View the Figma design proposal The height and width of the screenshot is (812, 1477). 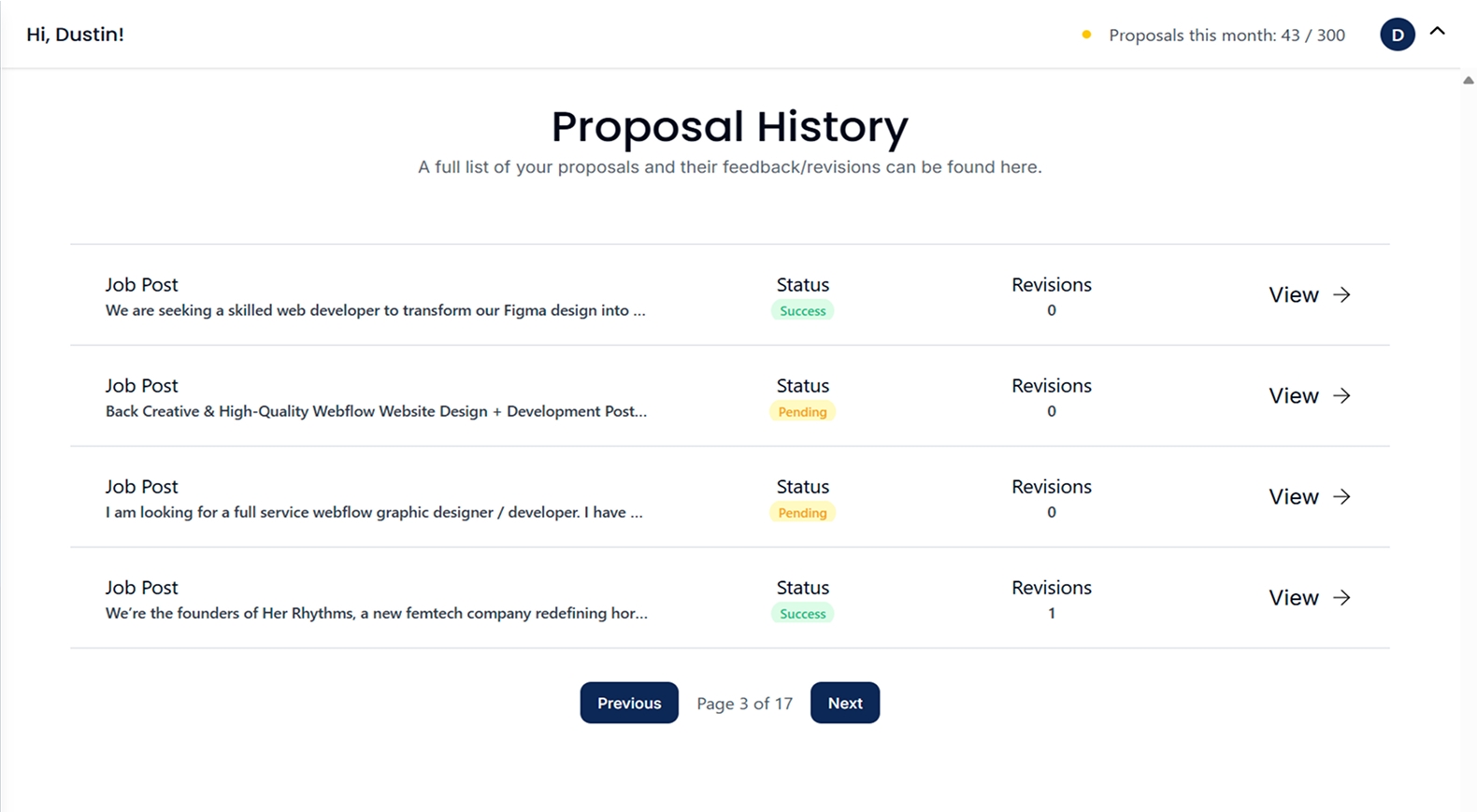(x=1293, y=295)
